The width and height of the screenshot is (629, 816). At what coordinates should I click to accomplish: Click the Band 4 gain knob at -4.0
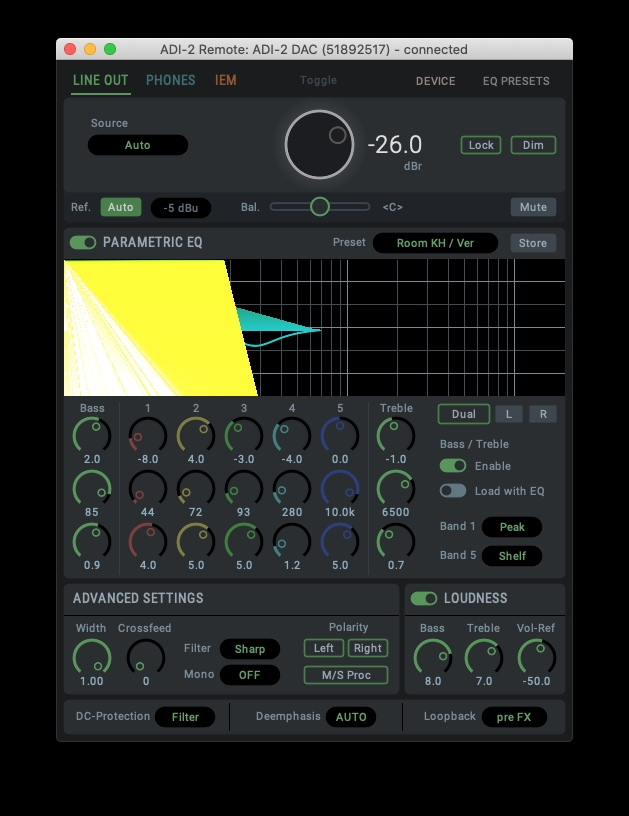click(292, 435)
